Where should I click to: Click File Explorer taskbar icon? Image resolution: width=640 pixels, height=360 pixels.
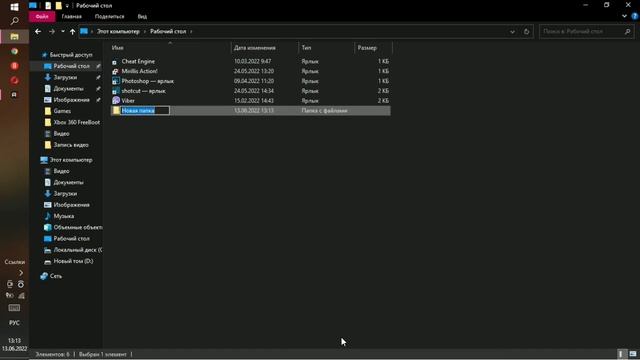[14, 36]
